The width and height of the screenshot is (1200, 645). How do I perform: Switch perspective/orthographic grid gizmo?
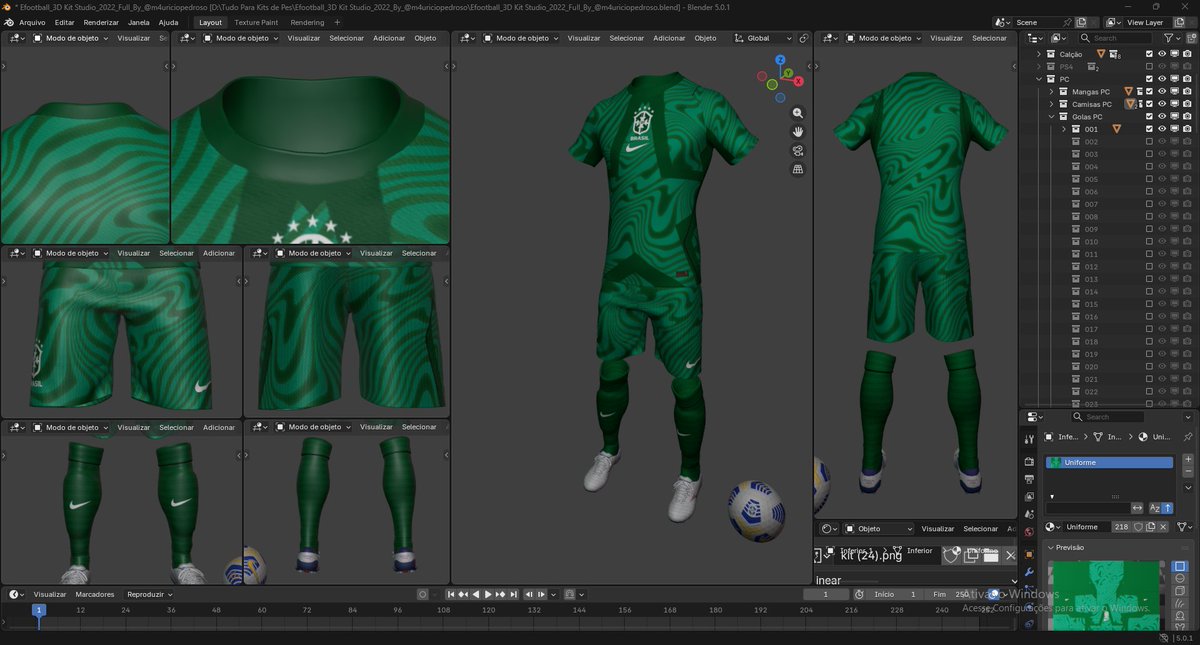point(798,169)
